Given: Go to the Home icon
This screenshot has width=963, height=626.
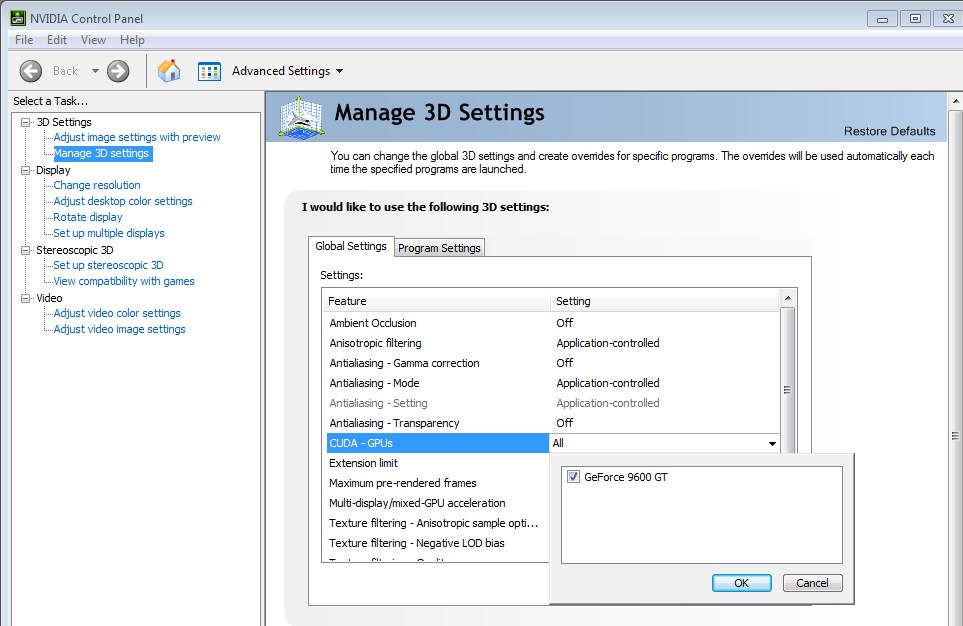Looking at the screenshot, I should [x=169, y=71].
